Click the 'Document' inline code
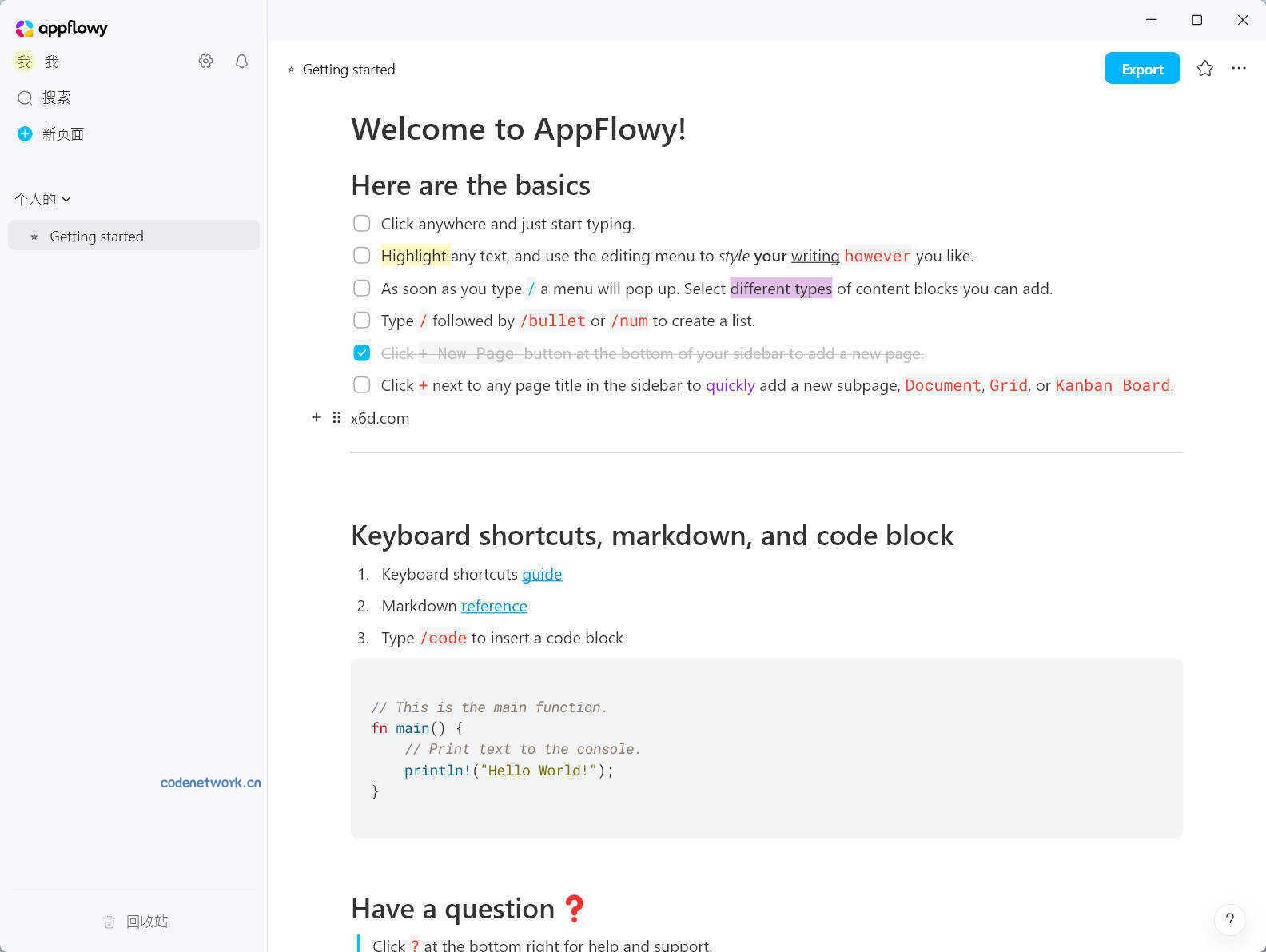The width and height of the screenshot is (1266, 952). point(943,385)
